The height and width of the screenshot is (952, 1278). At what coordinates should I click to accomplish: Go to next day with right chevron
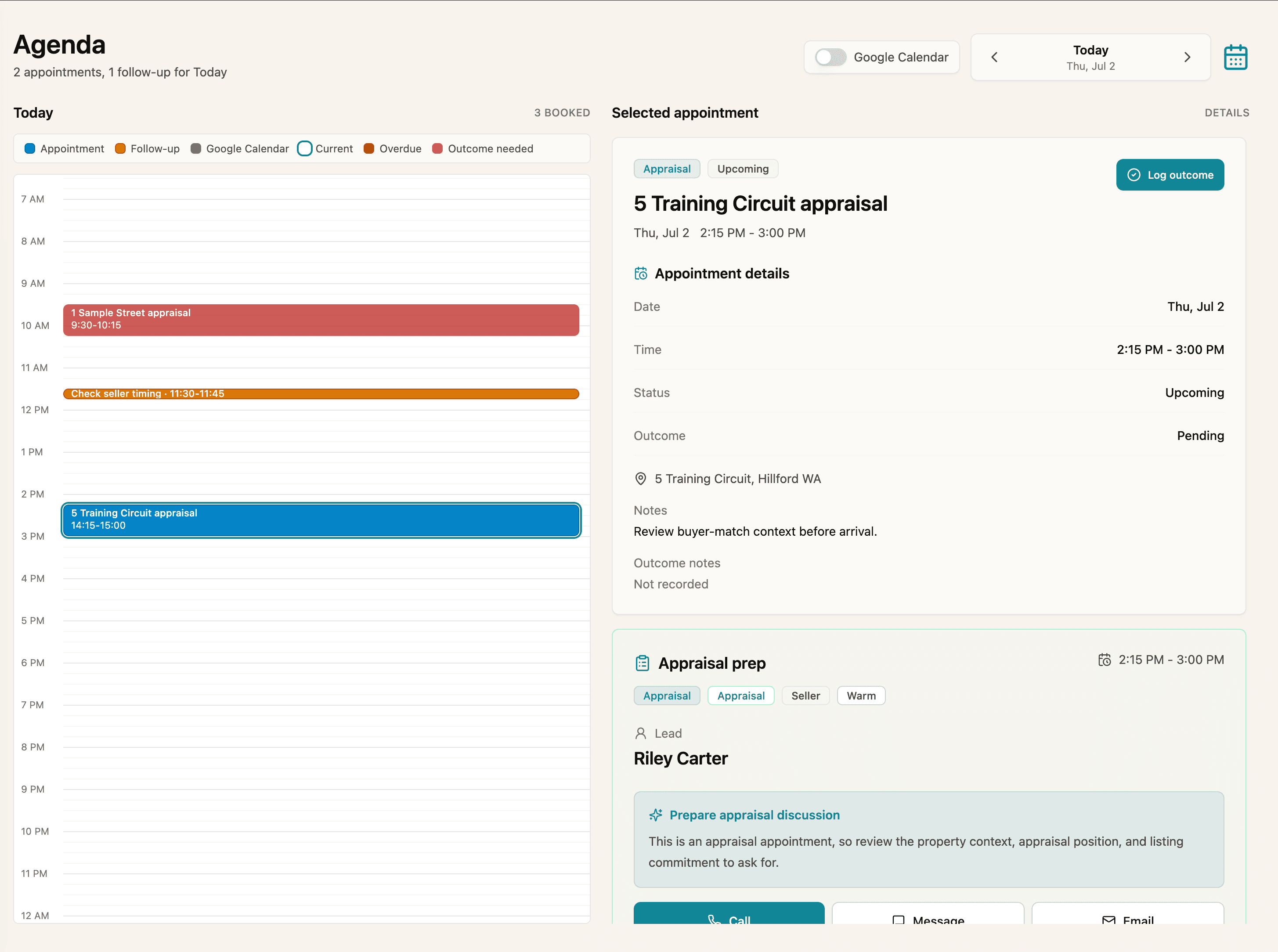coord(1187,57)
